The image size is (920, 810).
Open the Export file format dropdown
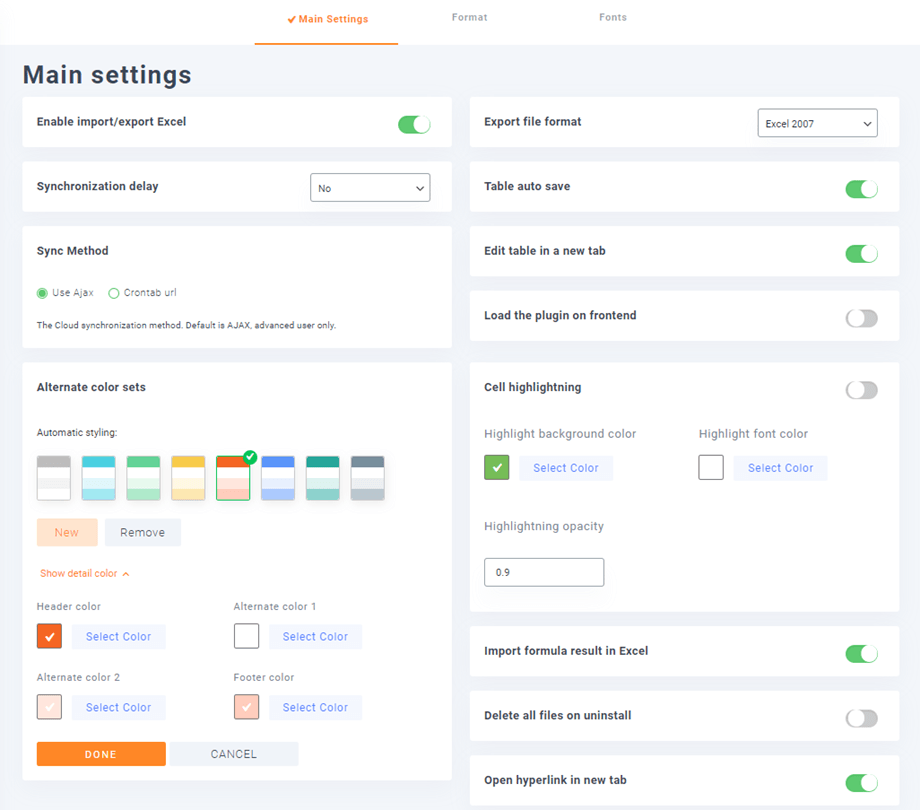point(817,124)
